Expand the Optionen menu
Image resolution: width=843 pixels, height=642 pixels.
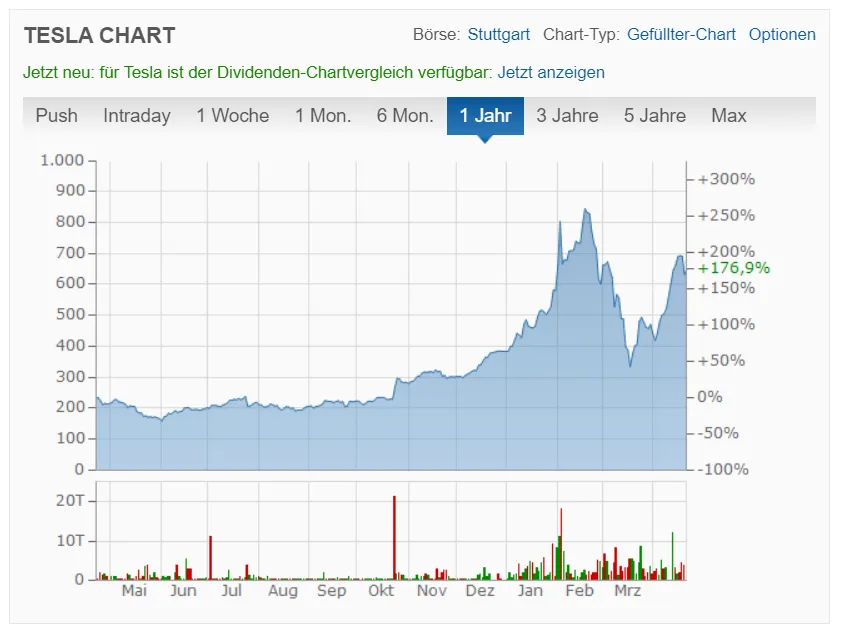782,34
